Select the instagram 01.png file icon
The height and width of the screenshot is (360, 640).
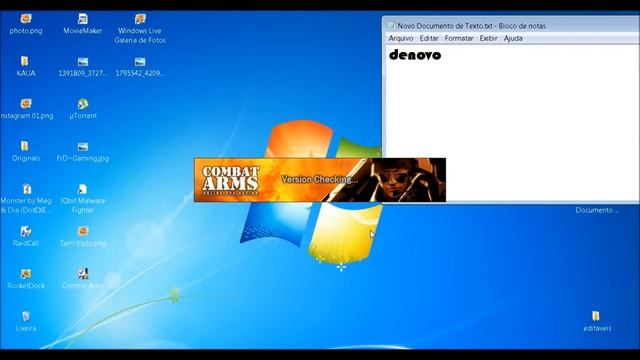[26, 104]
